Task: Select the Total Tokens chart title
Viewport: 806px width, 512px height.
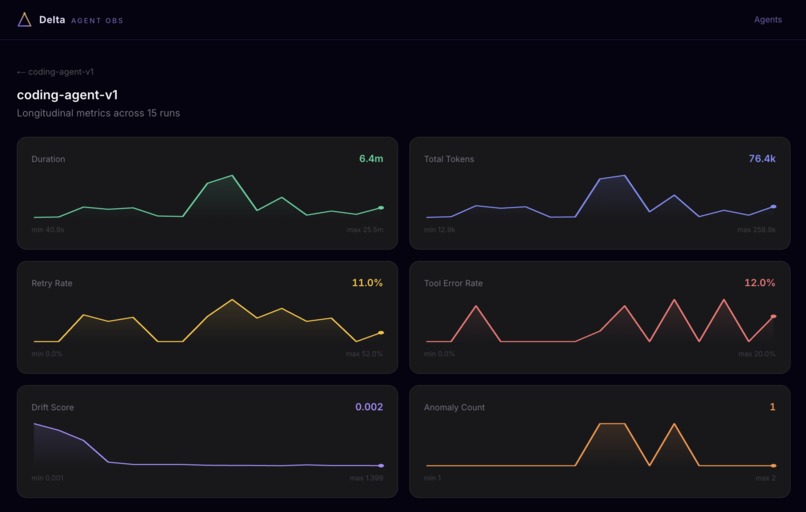Action: pyautogui.click(x=449, y=159)
